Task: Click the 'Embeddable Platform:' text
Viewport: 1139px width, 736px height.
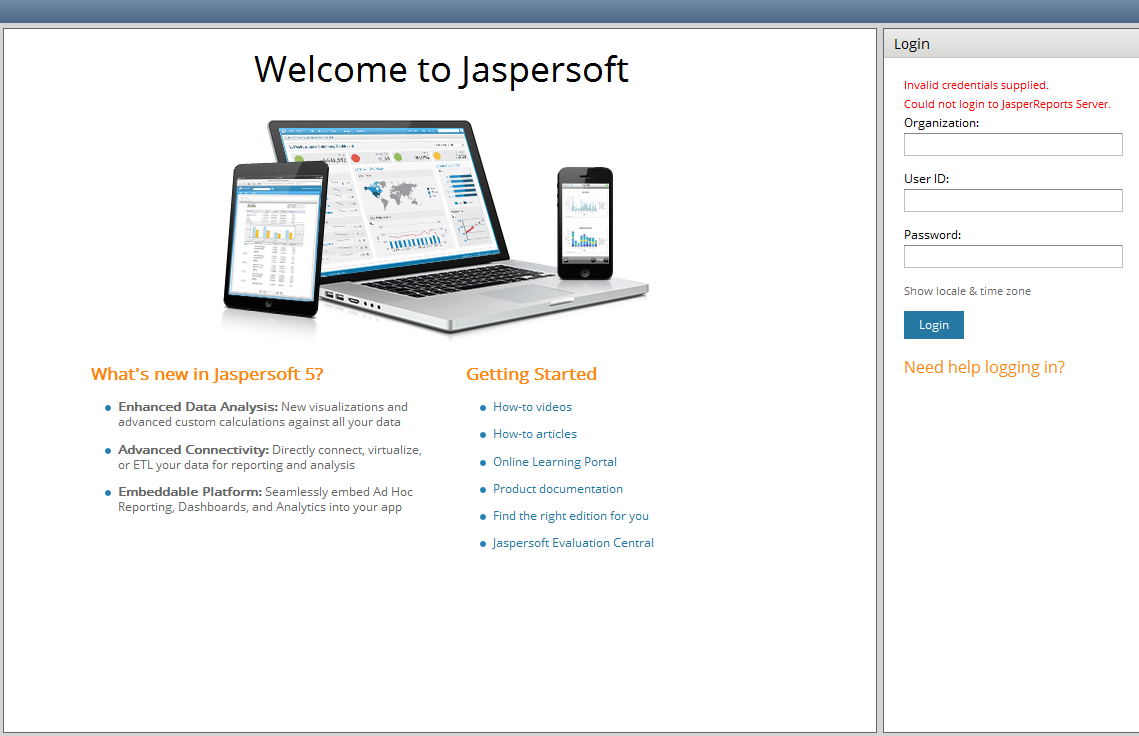Action: pyautogui.click(x=190, y=492)
